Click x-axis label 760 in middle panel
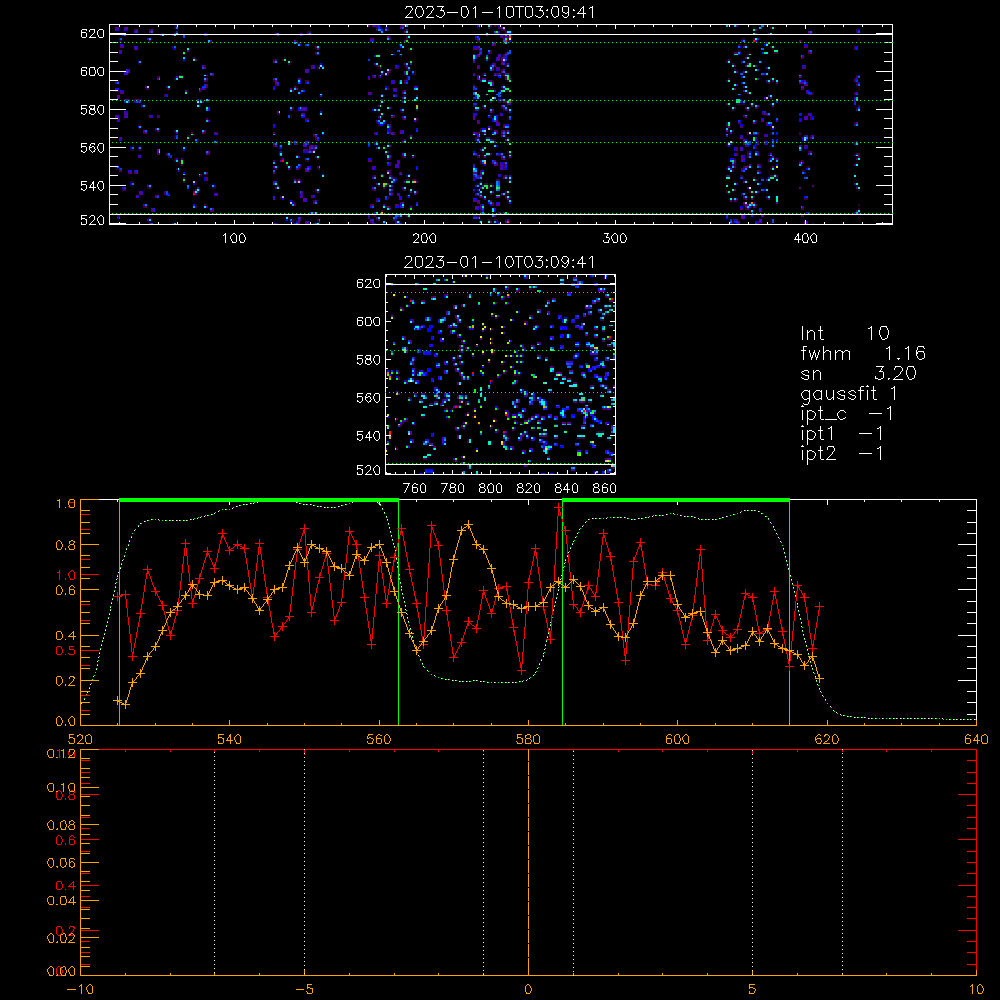This screenshot has width=1000, height=1000. (415, 489)
